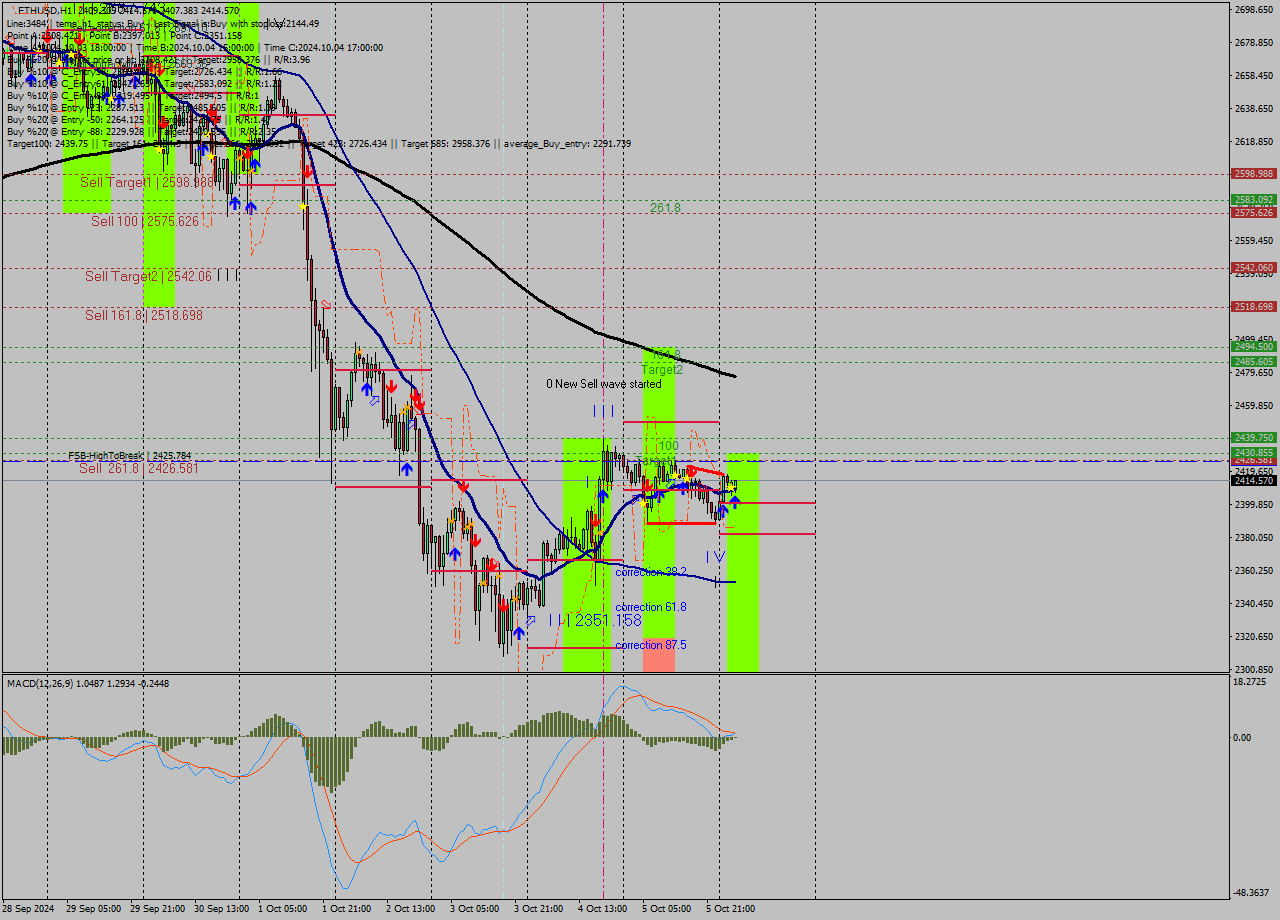
Task: Click the 'Target100: 2439.75' info text
Action: [x=49, y=144]
